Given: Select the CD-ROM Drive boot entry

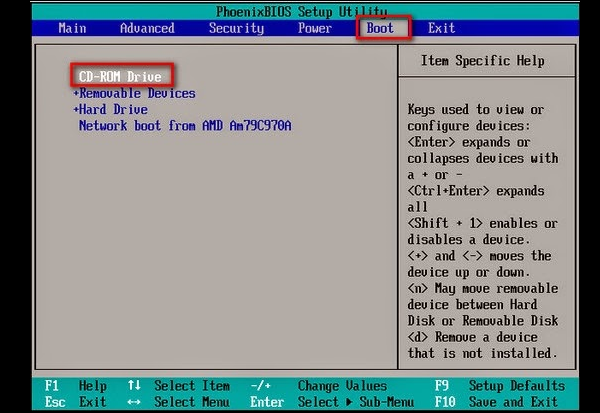Looking at the screenshot, I should [x=122, y=76].
